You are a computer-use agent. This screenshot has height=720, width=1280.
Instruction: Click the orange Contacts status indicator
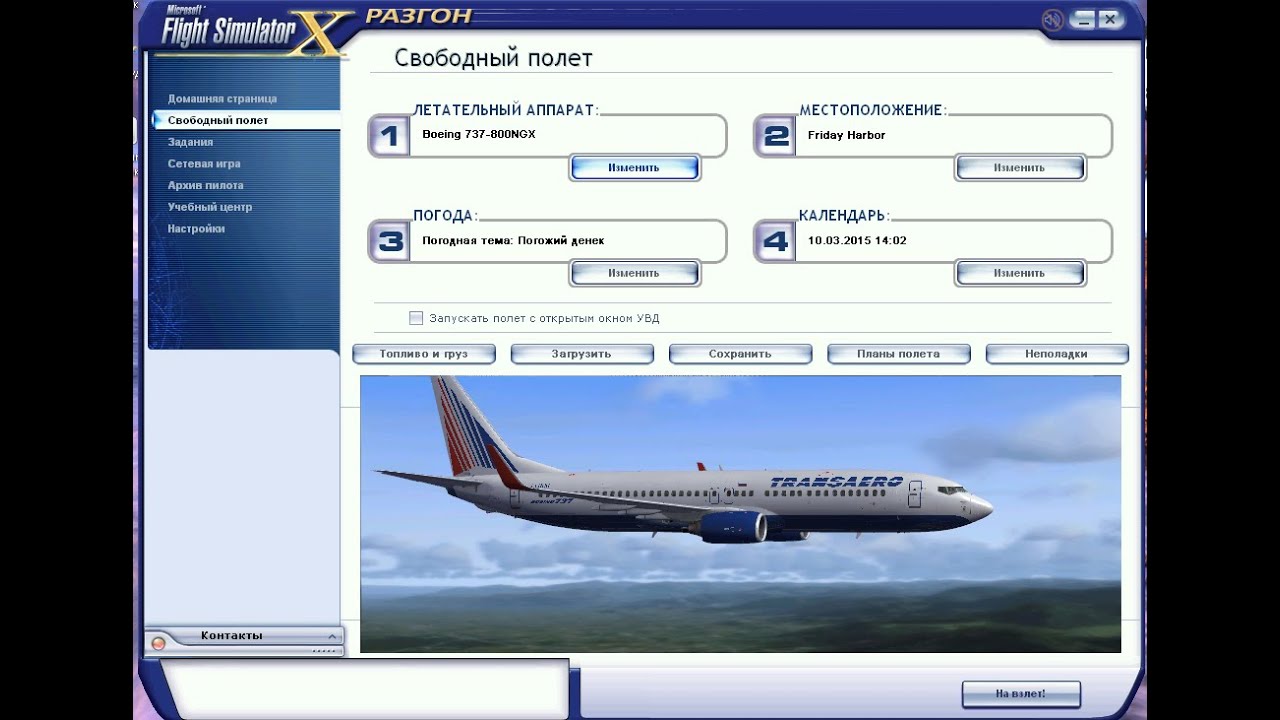pyautogui.click(x=158, y=643)
